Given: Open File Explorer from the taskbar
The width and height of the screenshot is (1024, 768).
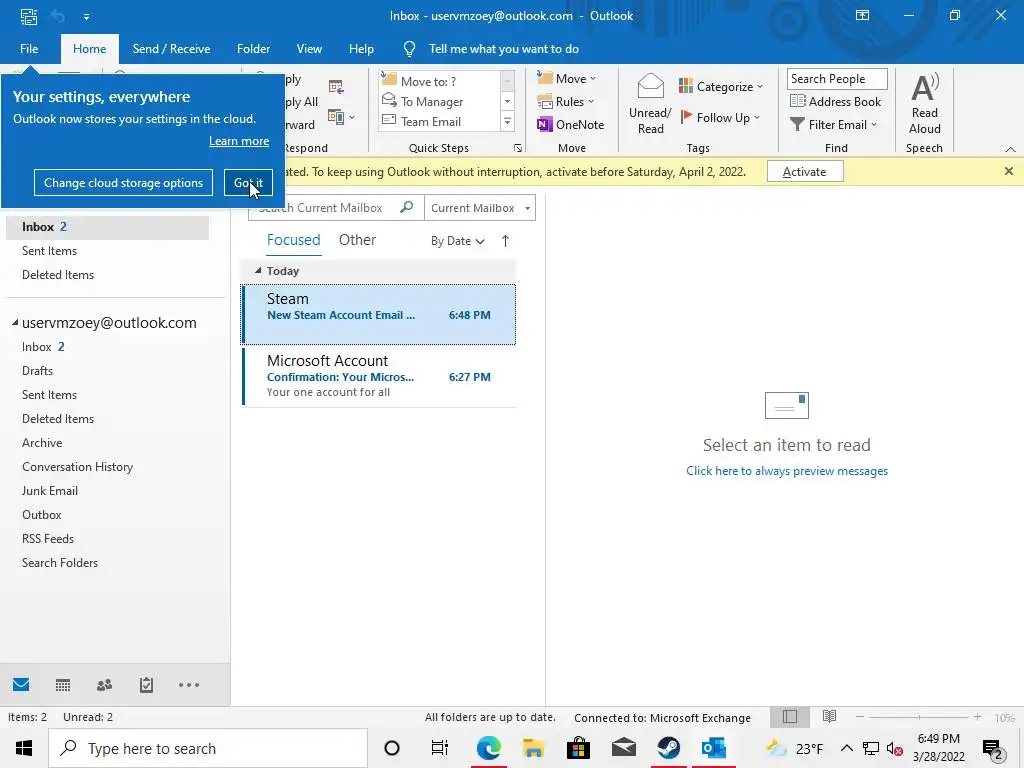Looking at the screenshot, I should pos(534,748).
